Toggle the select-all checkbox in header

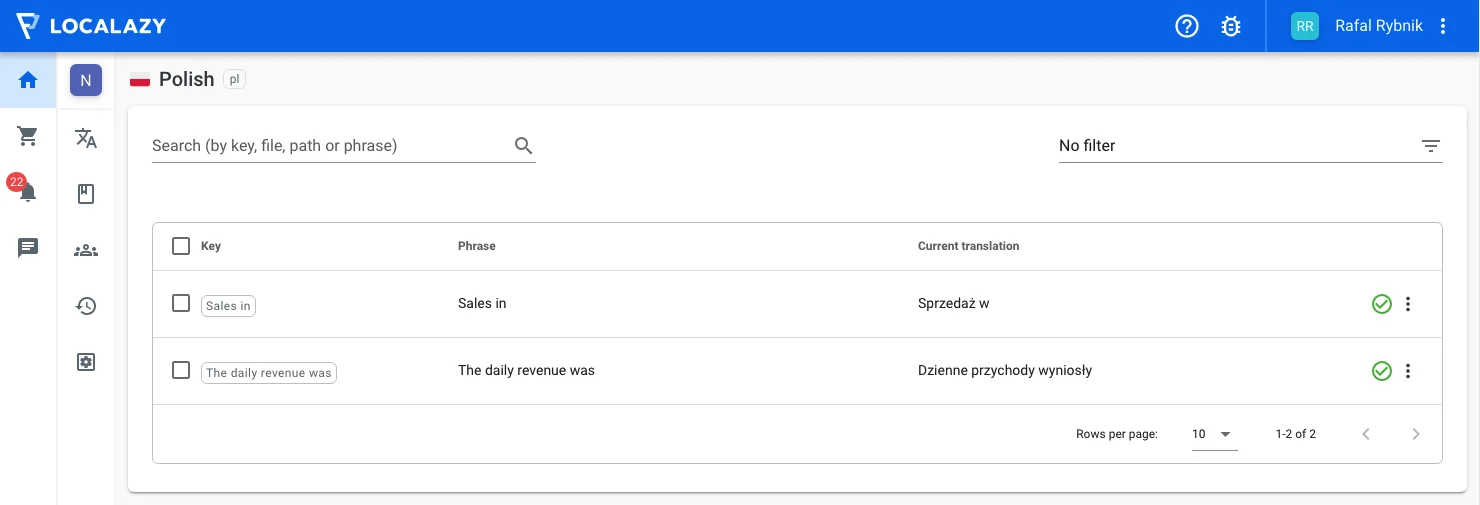tap(181, 246)
